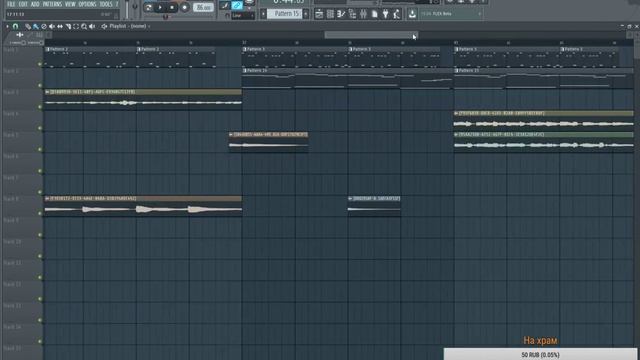640x360 pixels.
Task: Open the Mixer faders icon
Action: click(363, 14)
